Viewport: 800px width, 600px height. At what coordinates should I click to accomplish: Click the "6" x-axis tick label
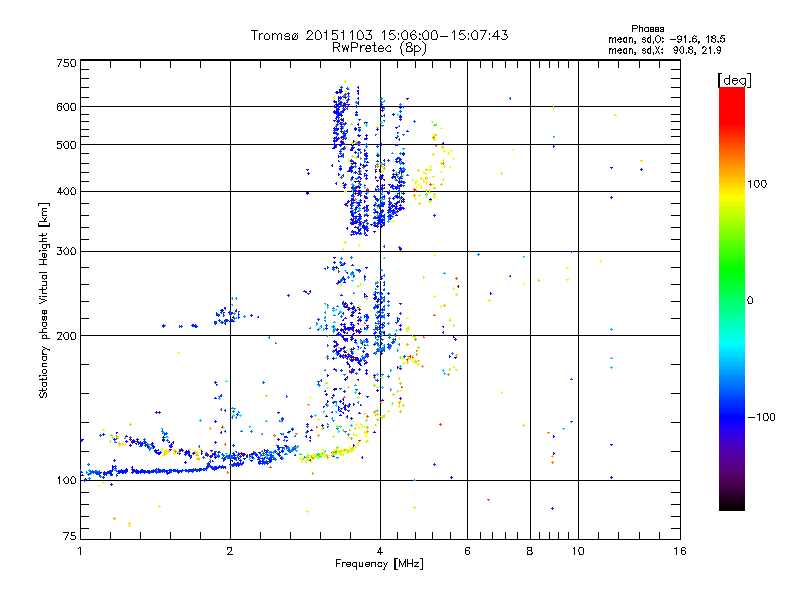(467, 551)
